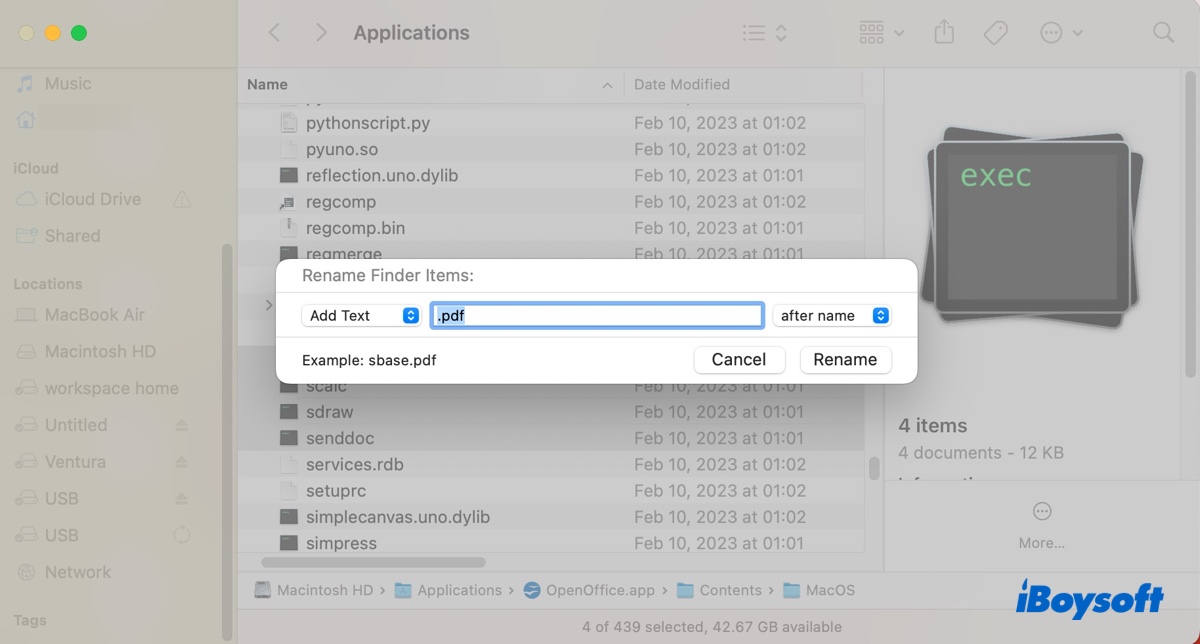The image size is (1200, 644).
Task: Open the after name dropdown
Action: [x=831, y=314]
